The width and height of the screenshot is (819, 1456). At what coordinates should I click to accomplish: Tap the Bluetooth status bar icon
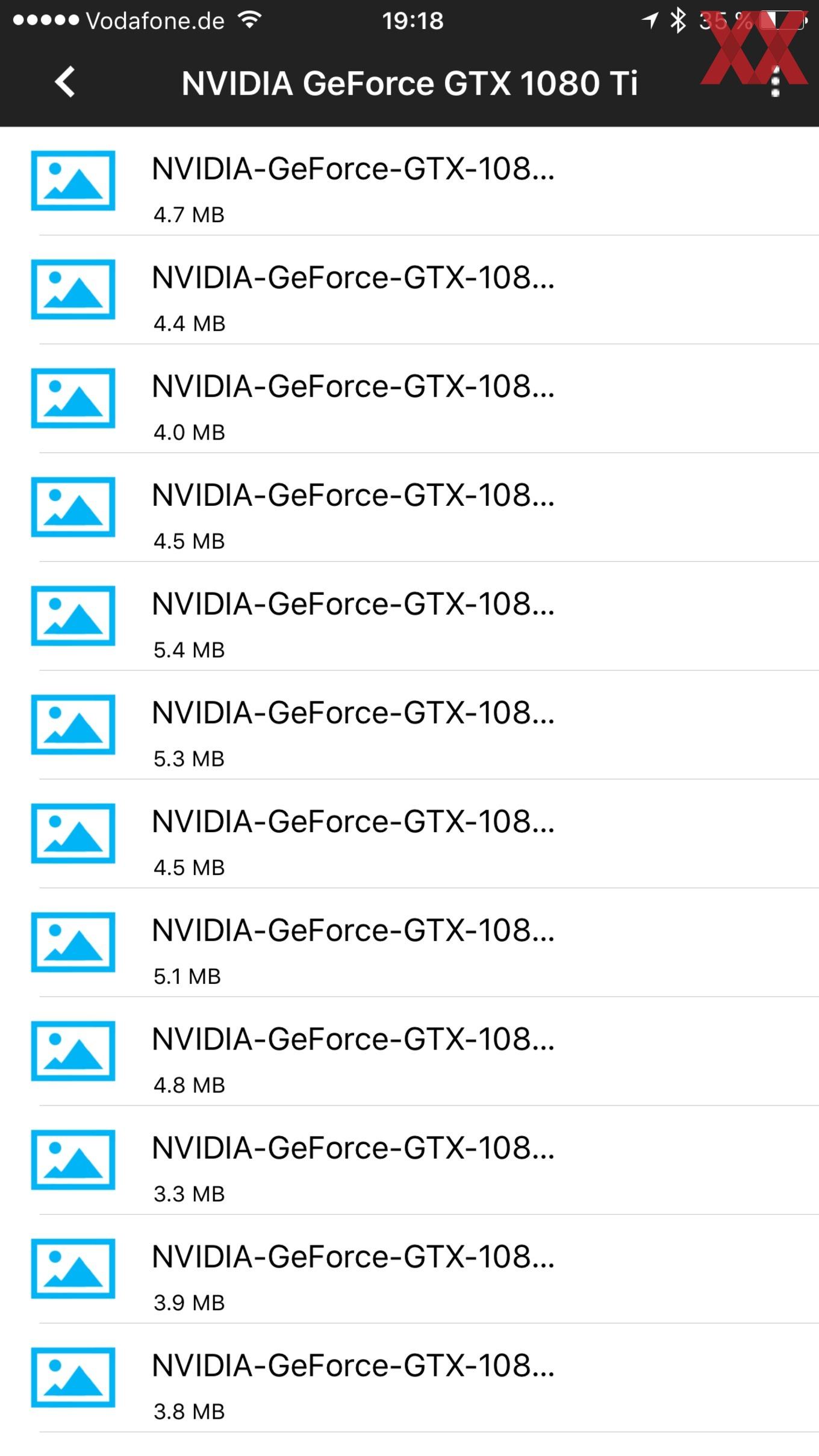[679, 21]
